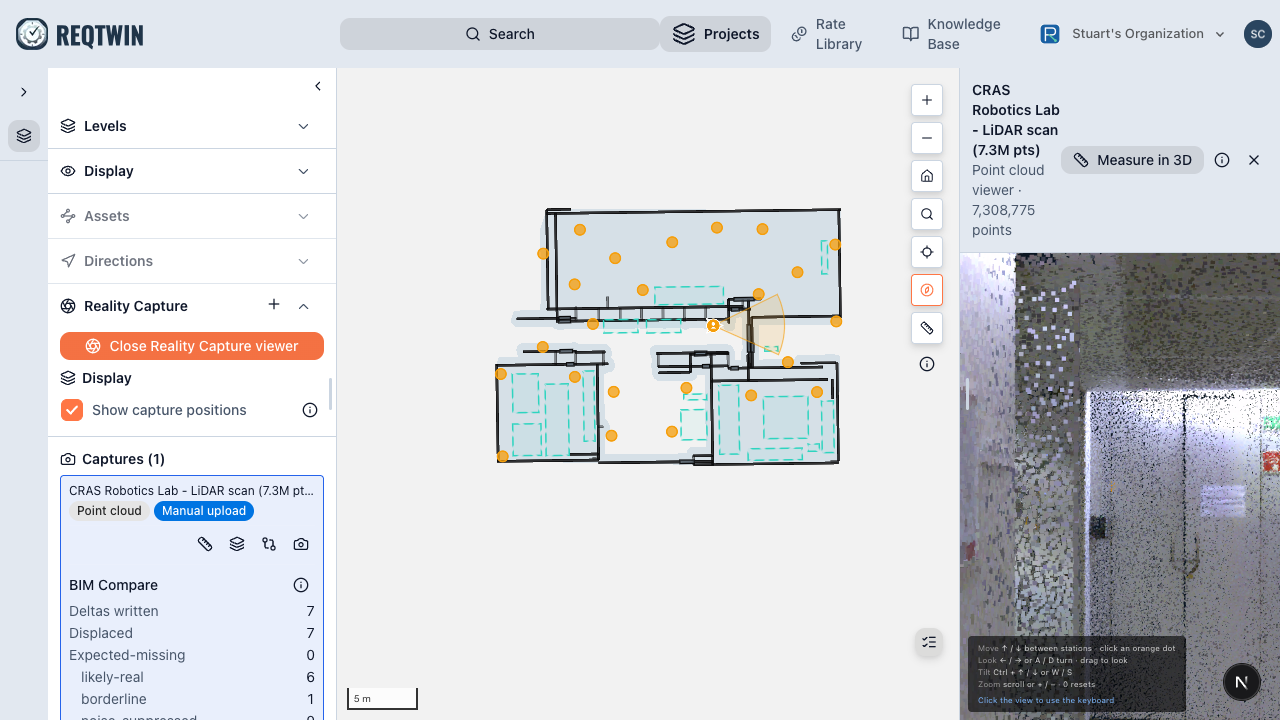Click the Search bar

pyautogui.click(x=500, y=34)
